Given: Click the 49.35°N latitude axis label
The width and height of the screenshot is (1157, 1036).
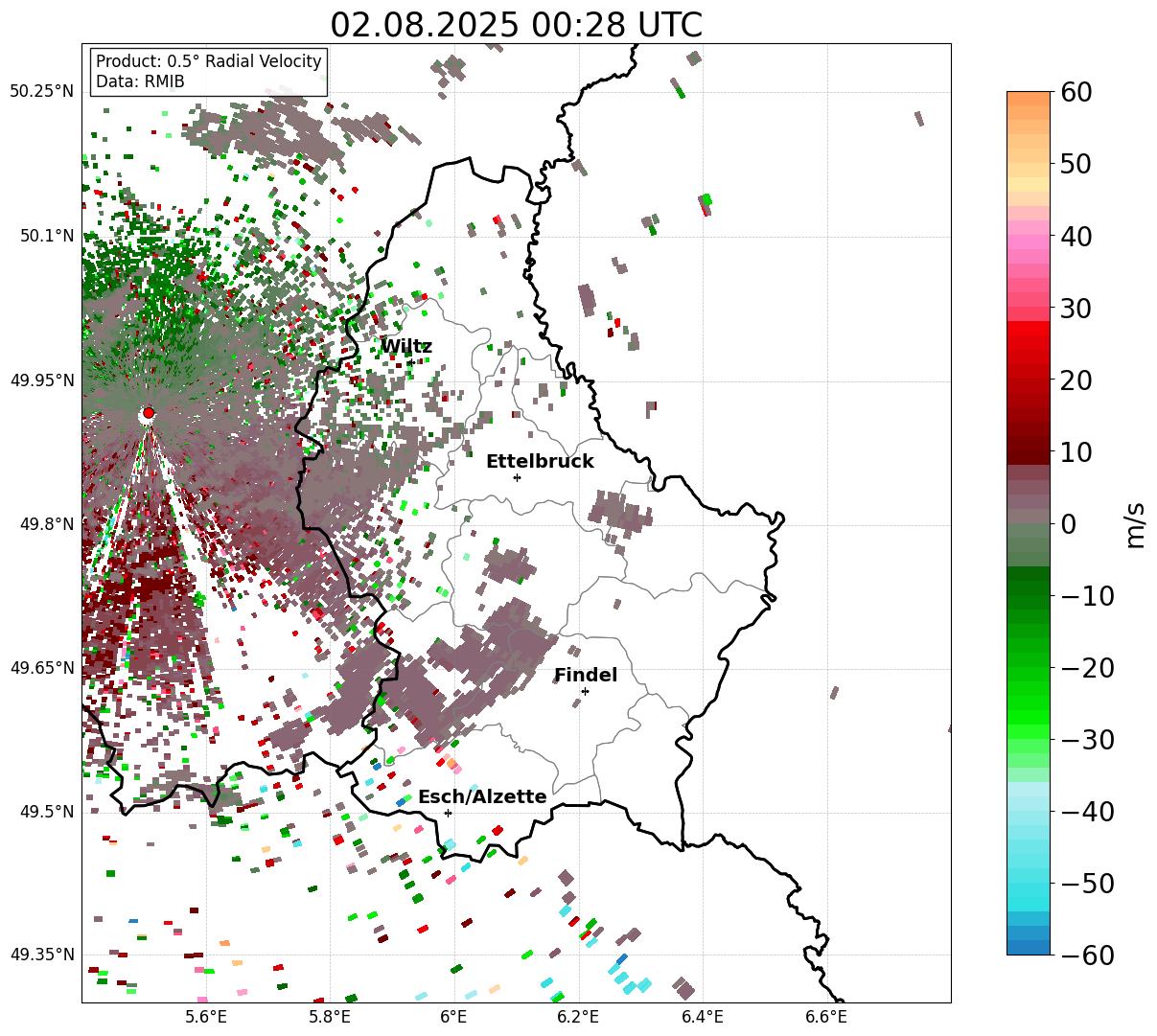Looking at the screenshot, I should pyautogui.click(x=42, y=955).
